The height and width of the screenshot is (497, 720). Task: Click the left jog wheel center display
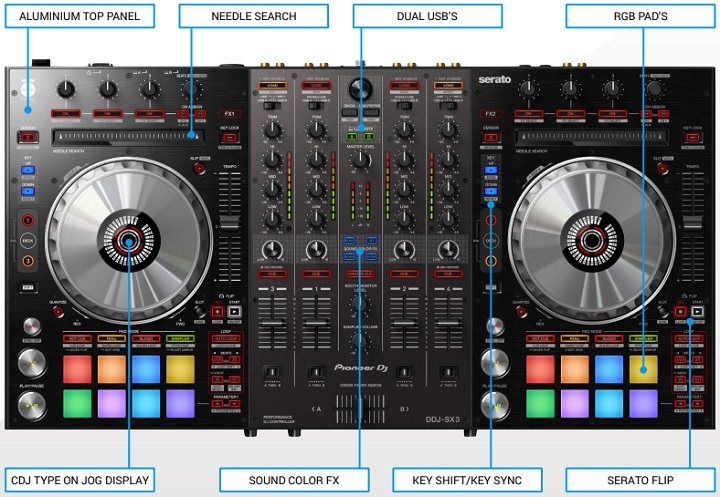click(128, 241)
